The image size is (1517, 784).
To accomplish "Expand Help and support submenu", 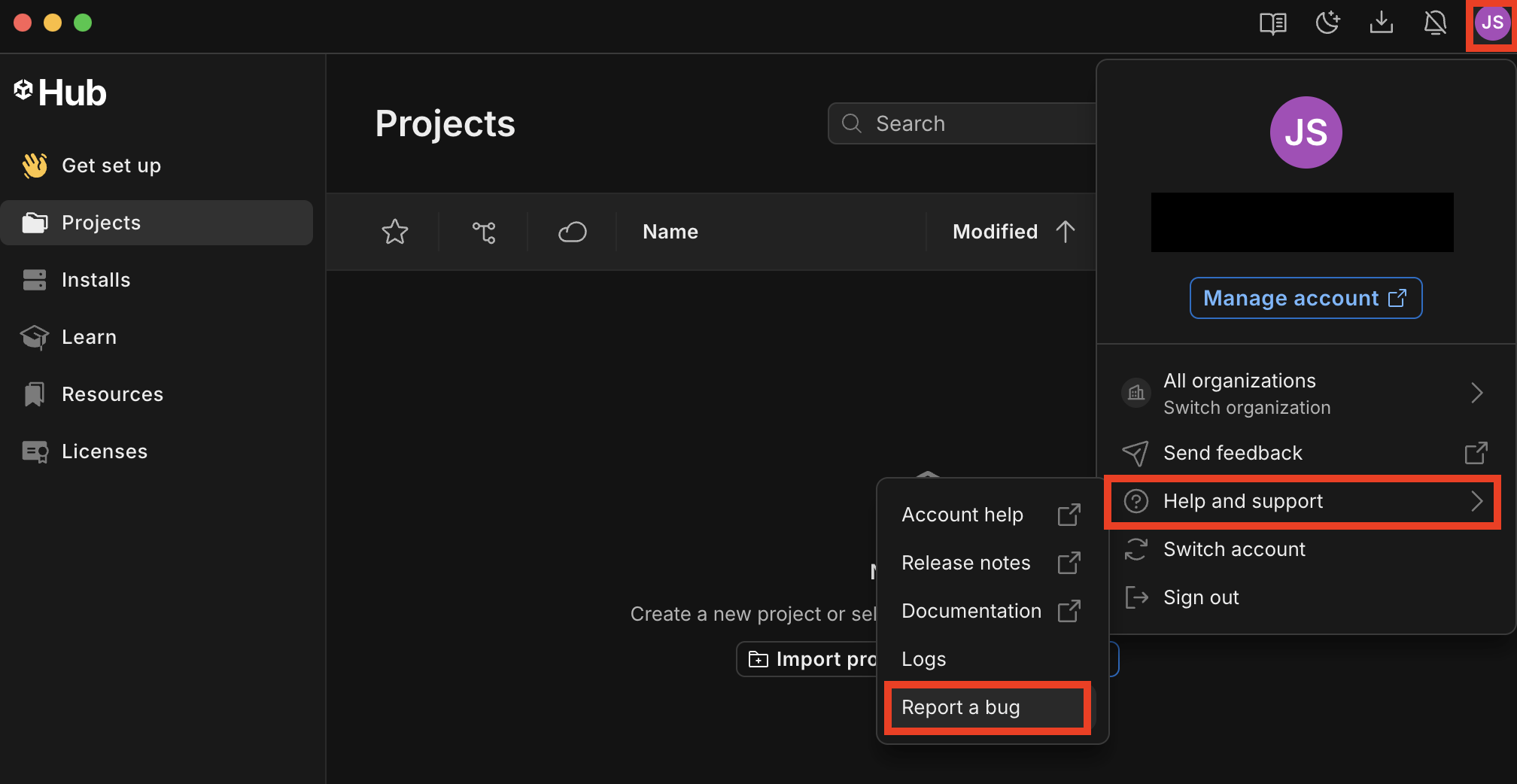I will tap(1302, 501).
